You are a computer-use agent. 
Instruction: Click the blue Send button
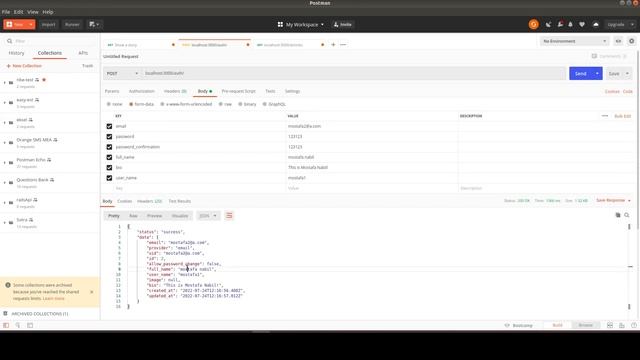[581, 73]
